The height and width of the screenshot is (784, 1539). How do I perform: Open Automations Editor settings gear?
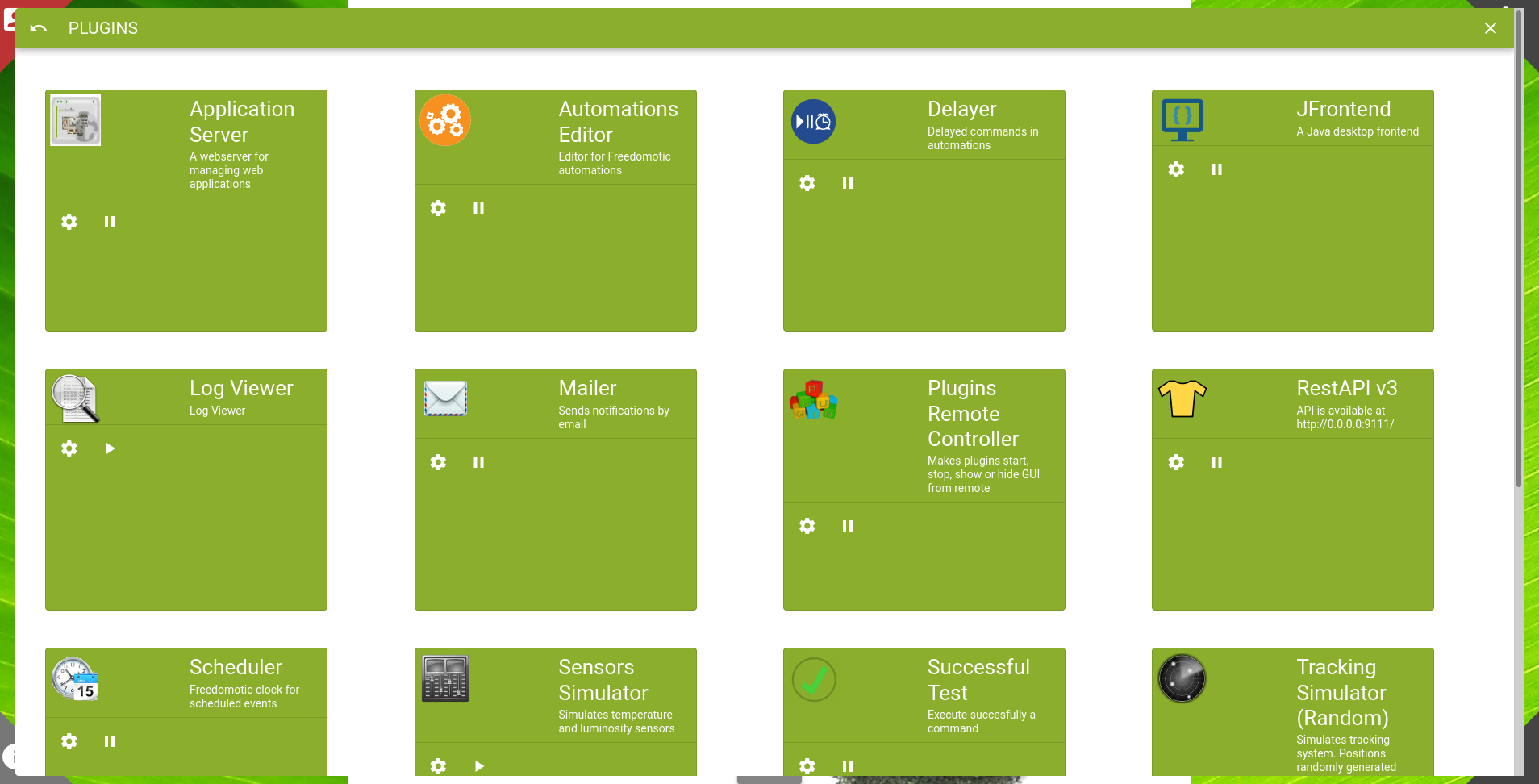tap(438, 208)
